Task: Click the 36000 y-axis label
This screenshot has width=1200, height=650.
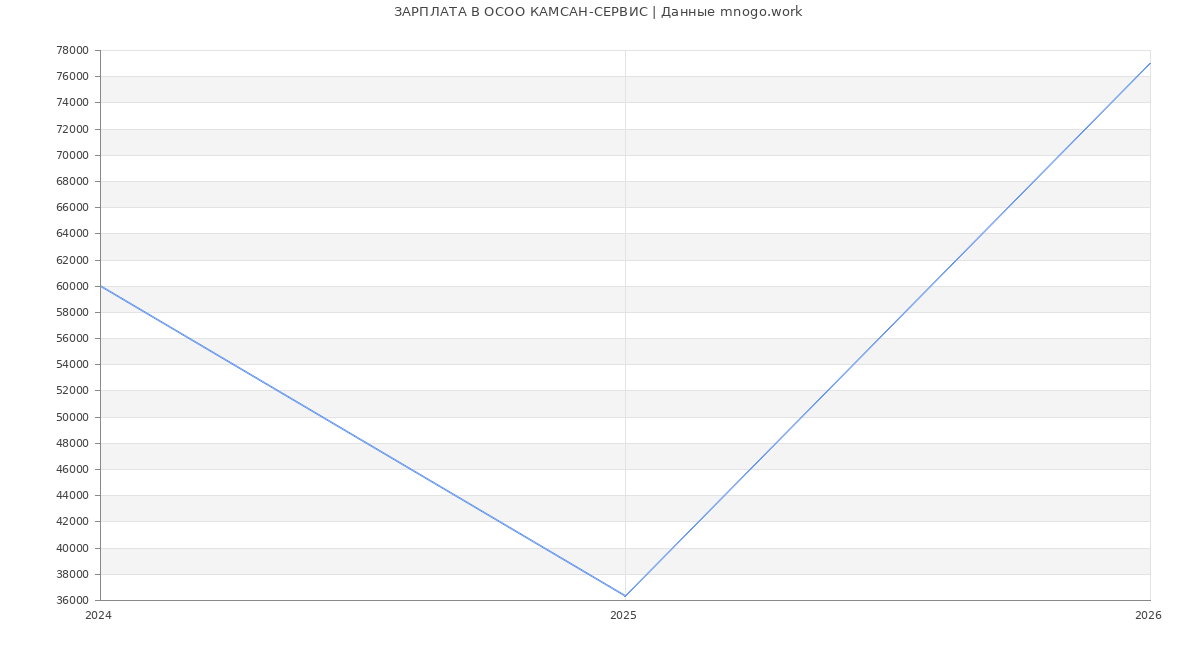Action: tap(72, 600)
